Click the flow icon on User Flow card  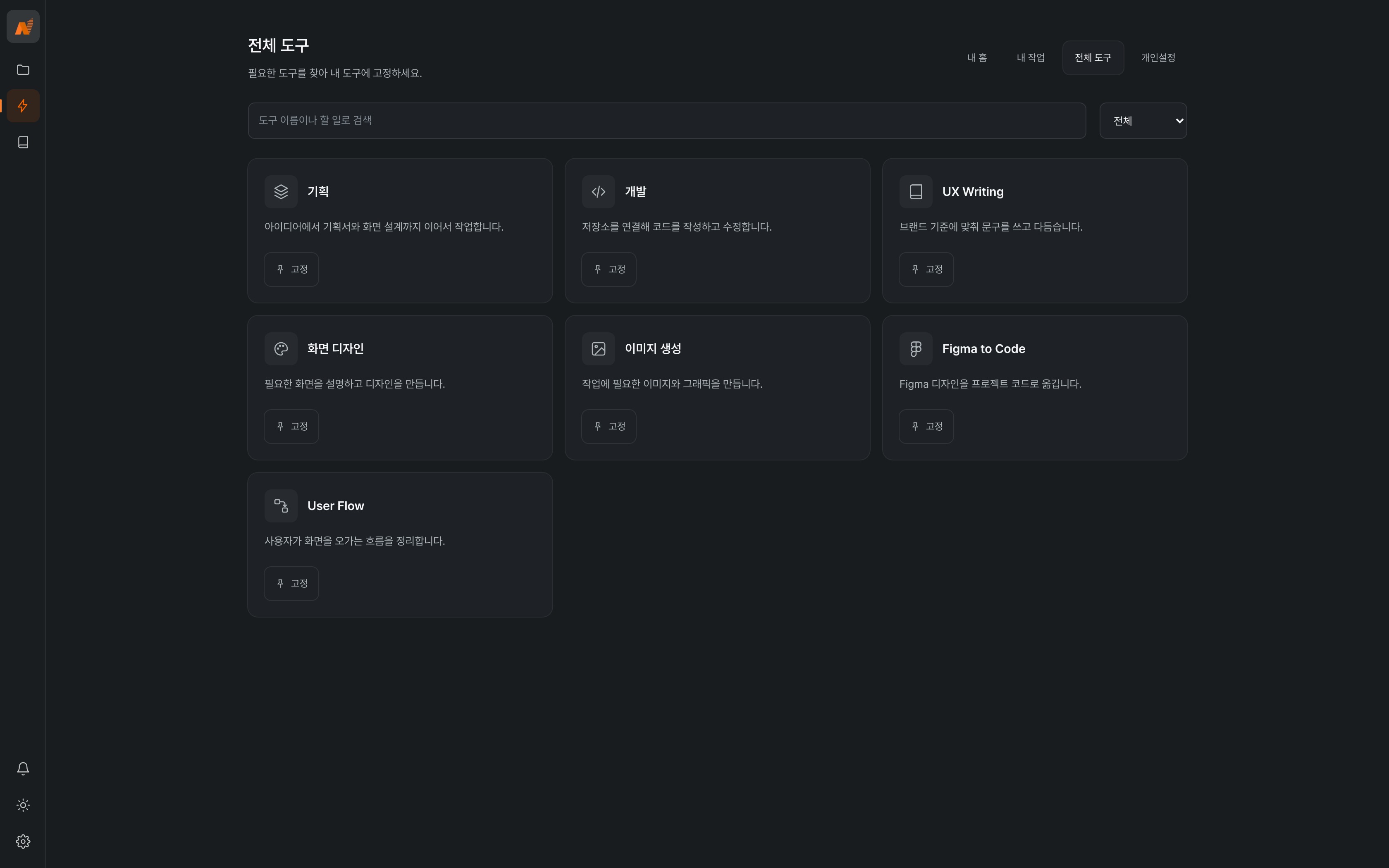point(281,506)
